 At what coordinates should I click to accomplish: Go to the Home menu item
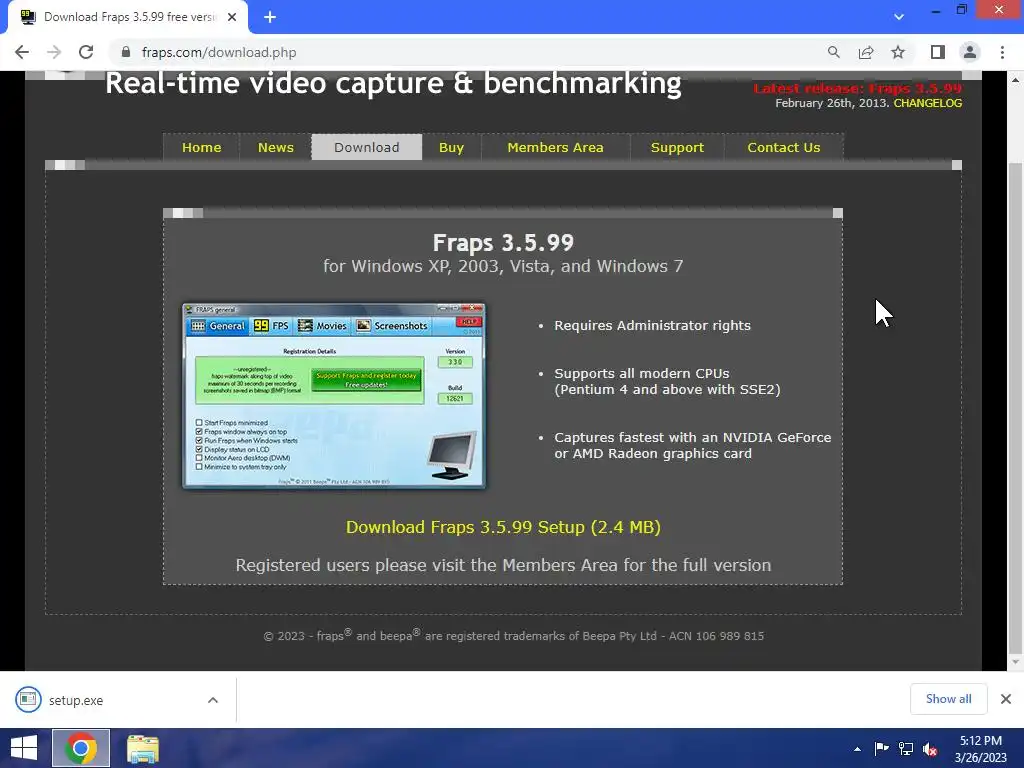coord(201,148)
